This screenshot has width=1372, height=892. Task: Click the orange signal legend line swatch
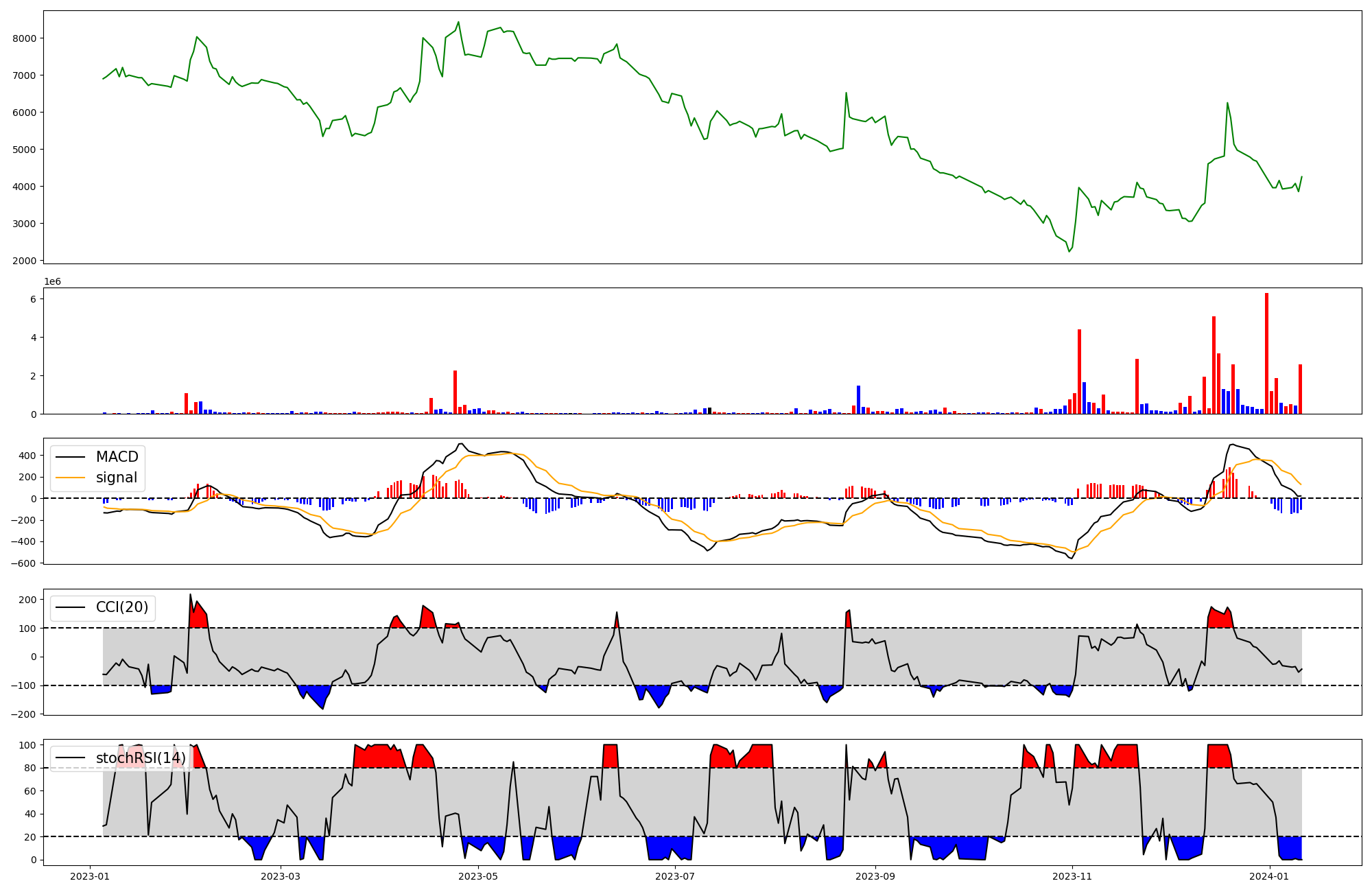[x=70, y=478]
